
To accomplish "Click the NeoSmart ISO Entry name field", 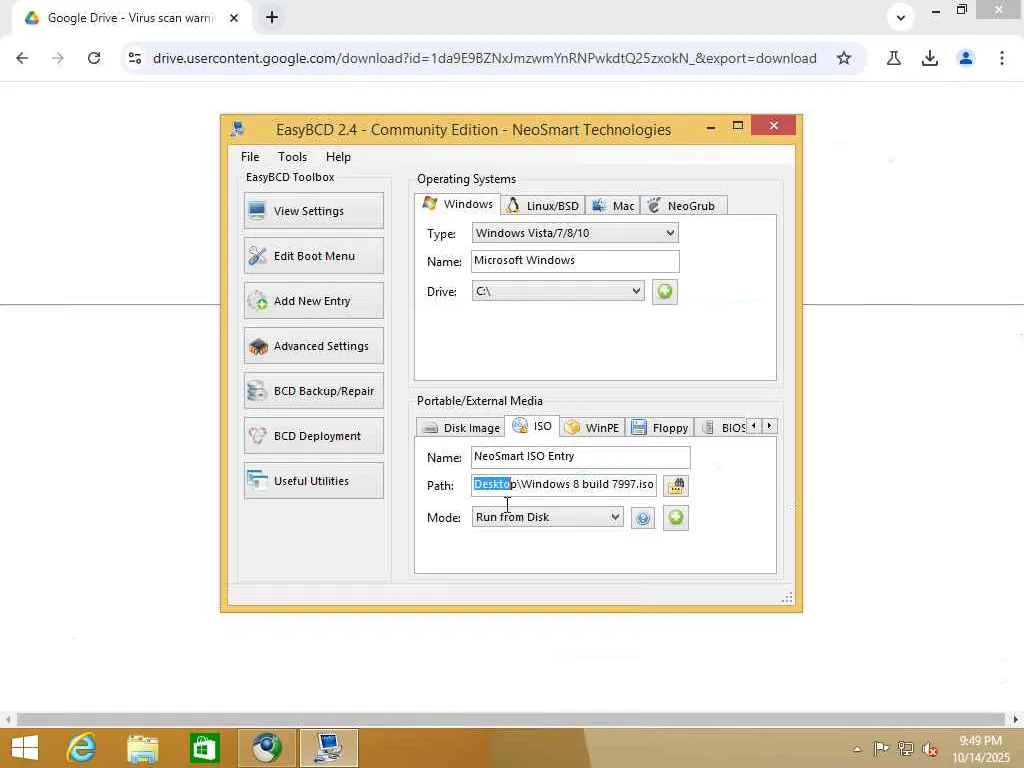I will coord(581,456).
